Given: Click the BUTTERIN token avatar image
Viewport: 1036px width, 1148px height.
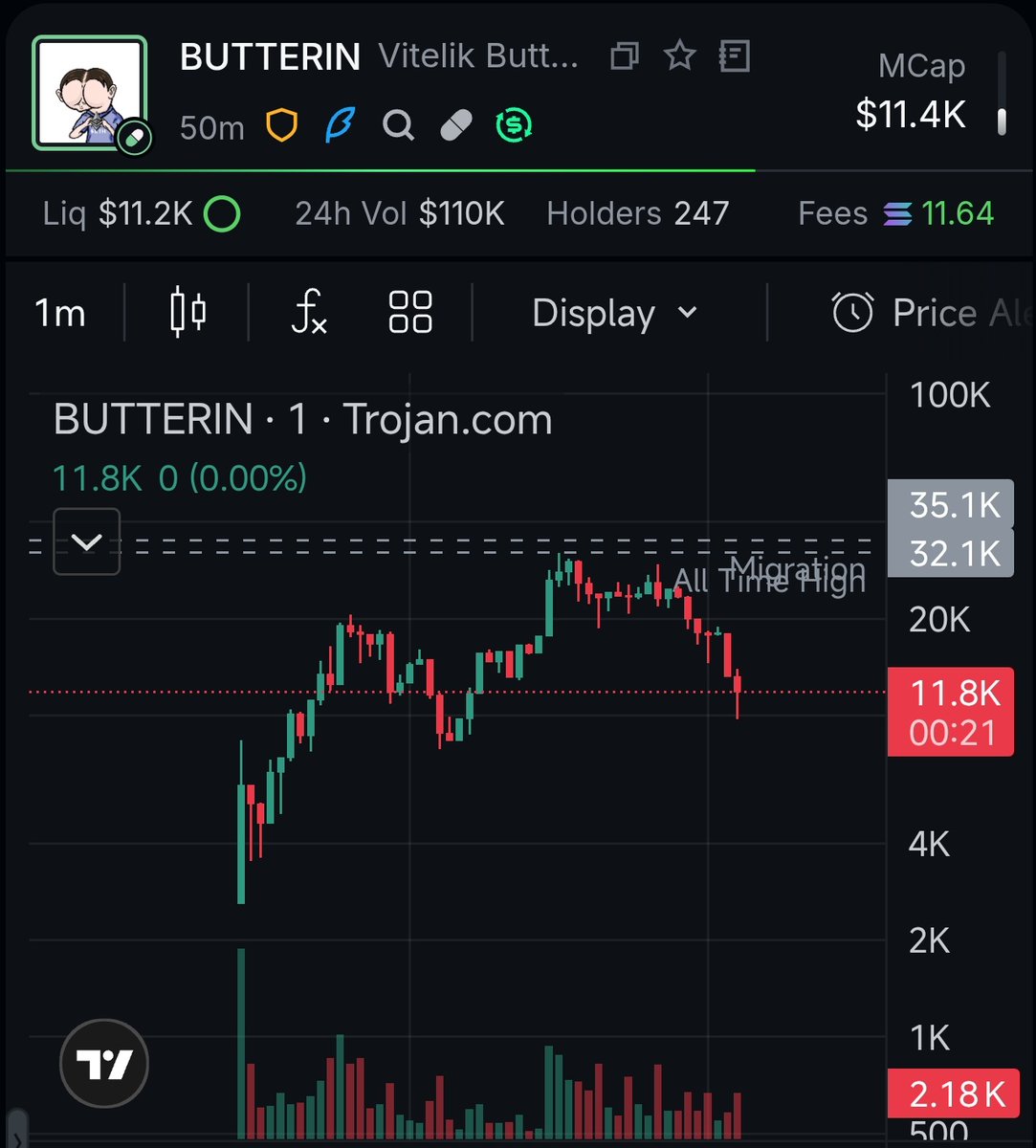Looking at the screenshot, I should 90,93.
